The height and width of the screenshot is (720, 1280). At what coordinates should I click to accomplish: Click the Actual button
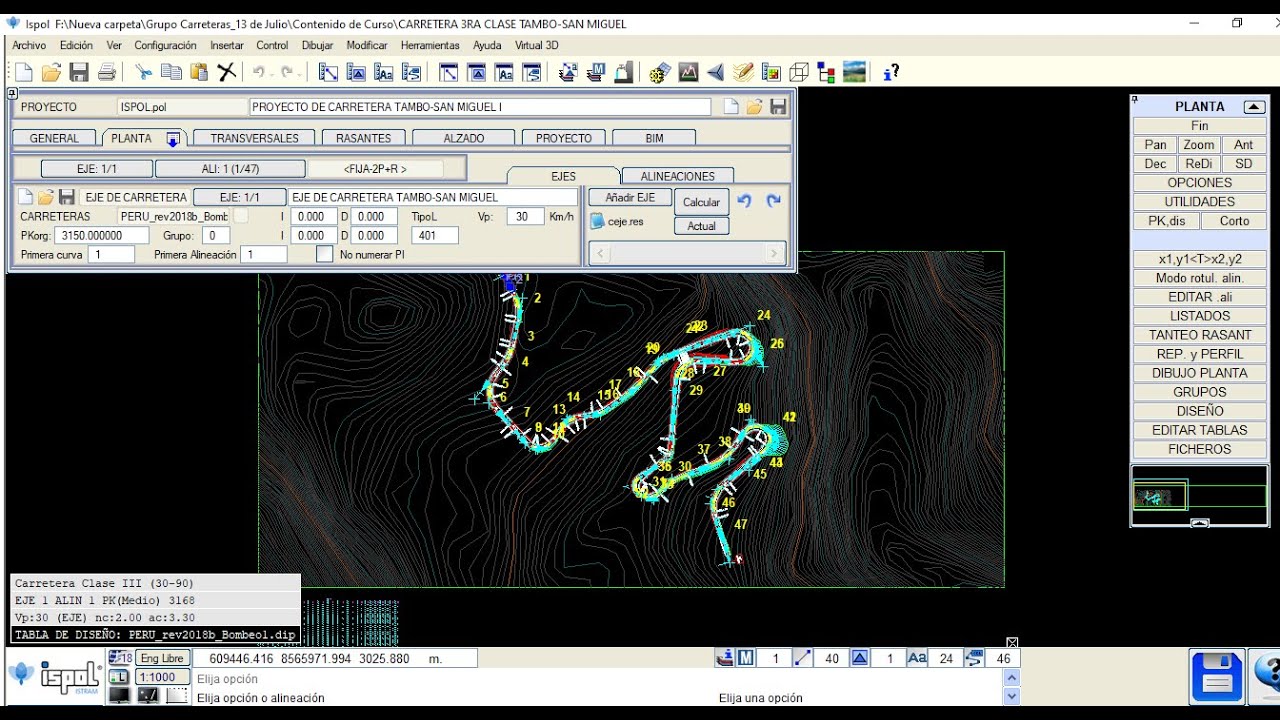(701, 226)
